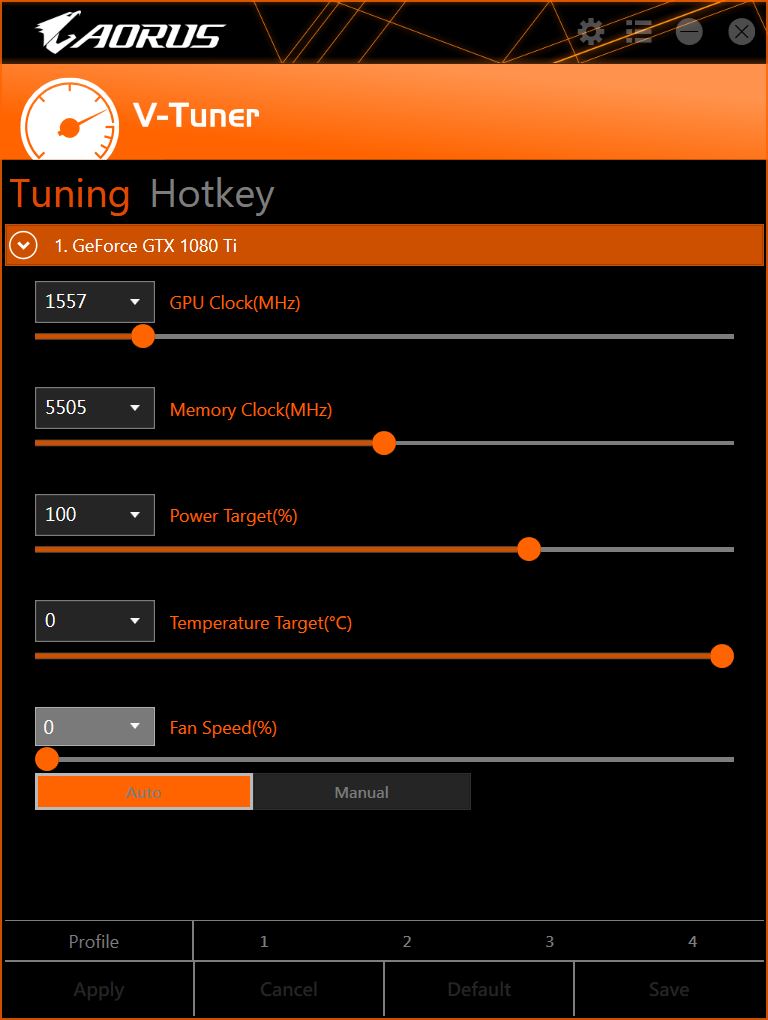
Task: Click the Temperature Target(°C) label
Action: (x=261, y=623)
